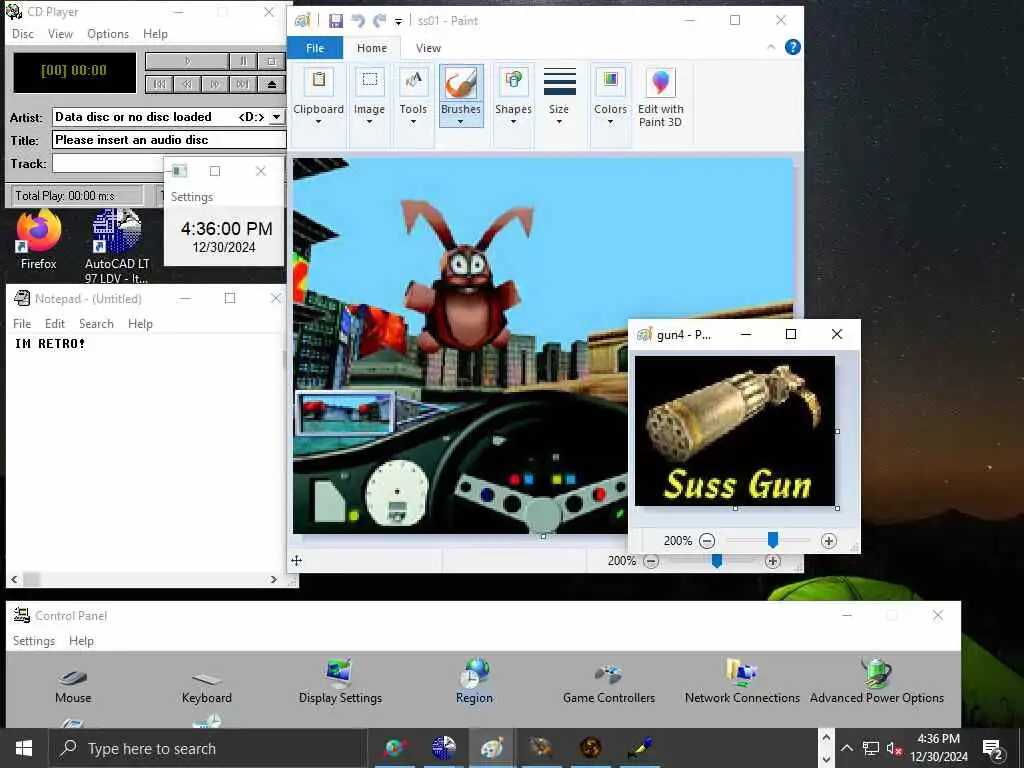Open Notepad's Edit menu
1024x768 pixels.
click(x=55, y=324)
